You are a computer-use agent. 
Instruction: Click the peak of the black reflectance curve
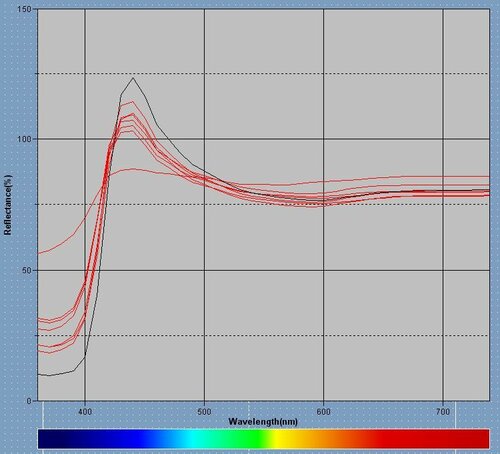[x=133, y=78]
